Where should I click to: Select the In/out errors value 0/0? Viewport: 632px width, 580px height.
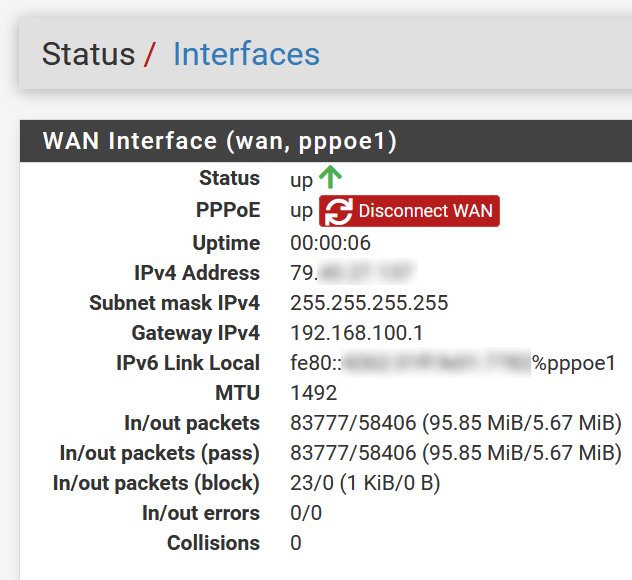306,513
